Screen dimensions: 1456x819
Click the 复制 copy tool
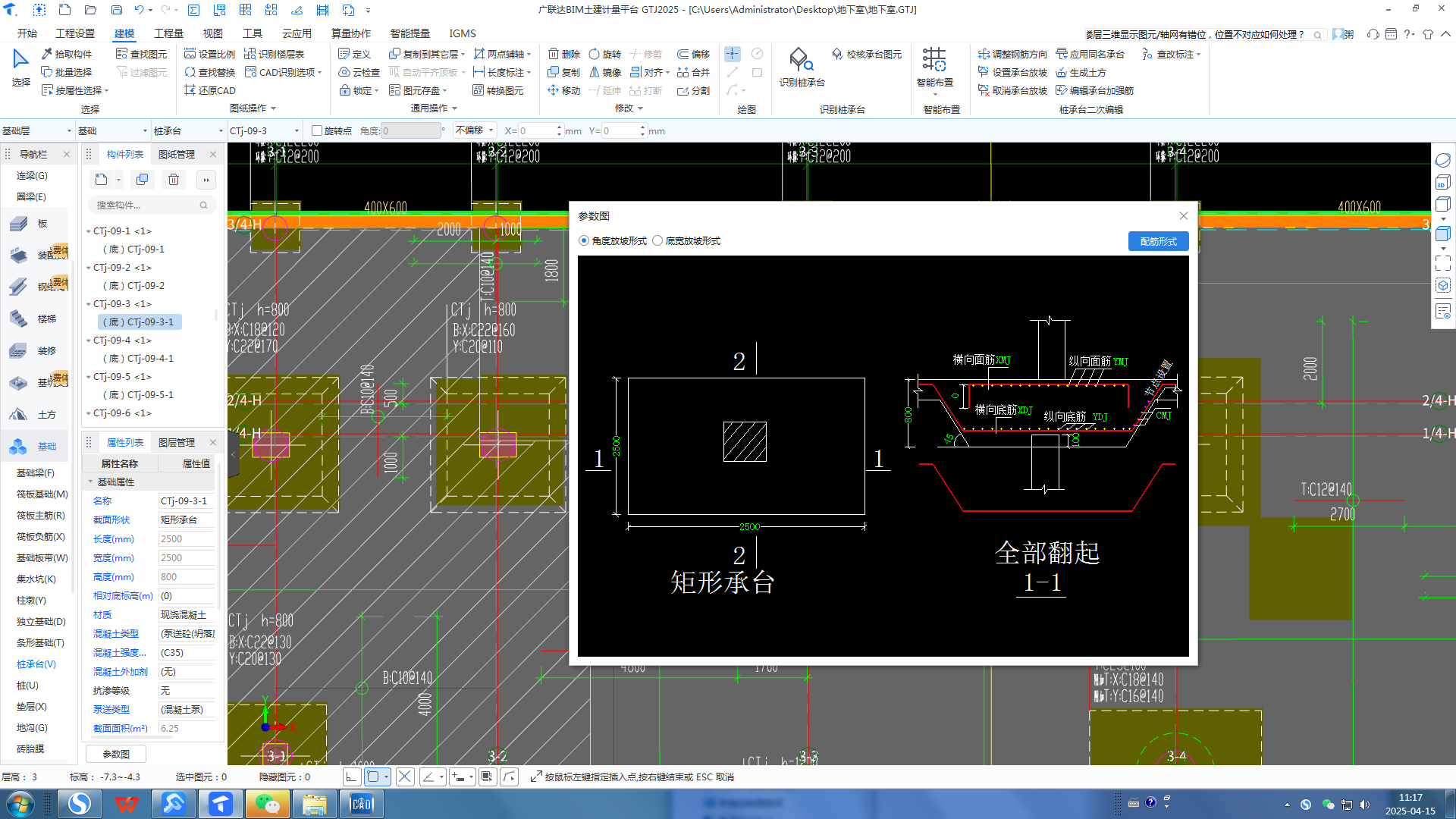click(564, 72)
